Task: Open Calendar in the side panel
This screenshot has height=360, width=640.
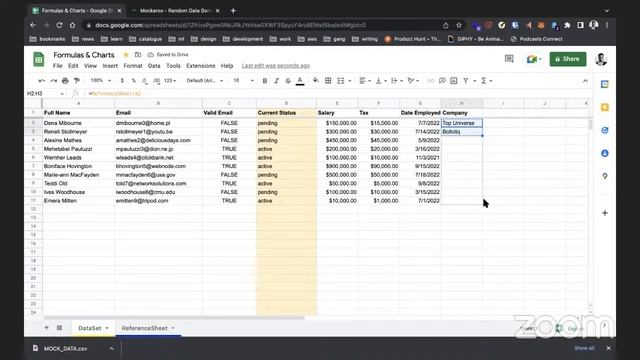Action: [605, 84]
